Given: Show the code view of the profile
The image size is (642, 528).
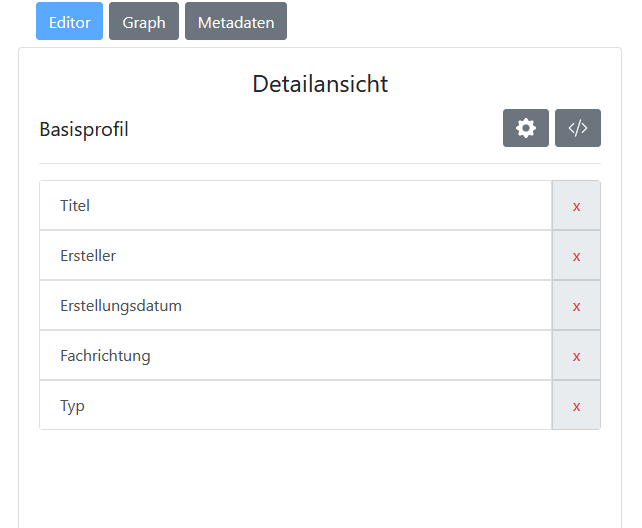Looking at the screenshot, I should coord(577,128).
